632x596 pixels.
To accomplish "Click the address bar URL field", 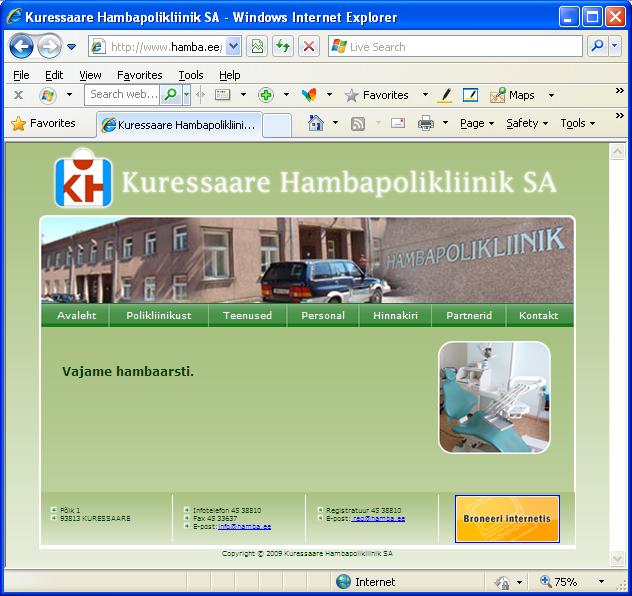I will [158, 47].
